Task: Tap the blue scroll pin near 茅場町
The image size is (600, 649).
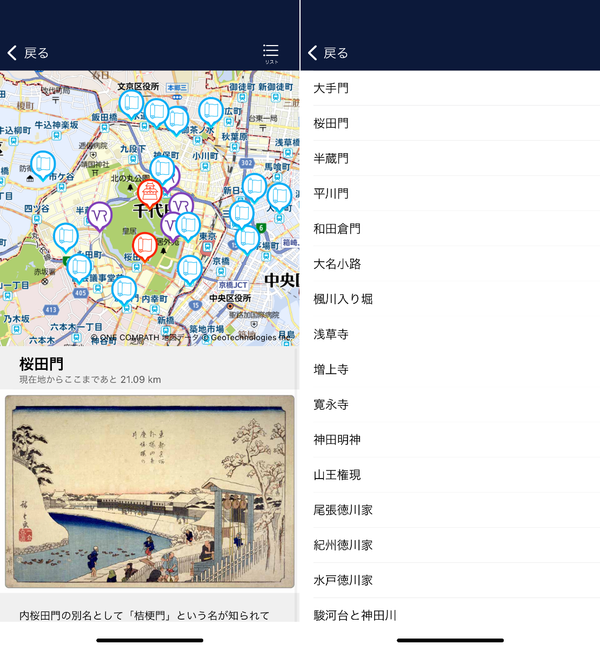Action: 247,240
